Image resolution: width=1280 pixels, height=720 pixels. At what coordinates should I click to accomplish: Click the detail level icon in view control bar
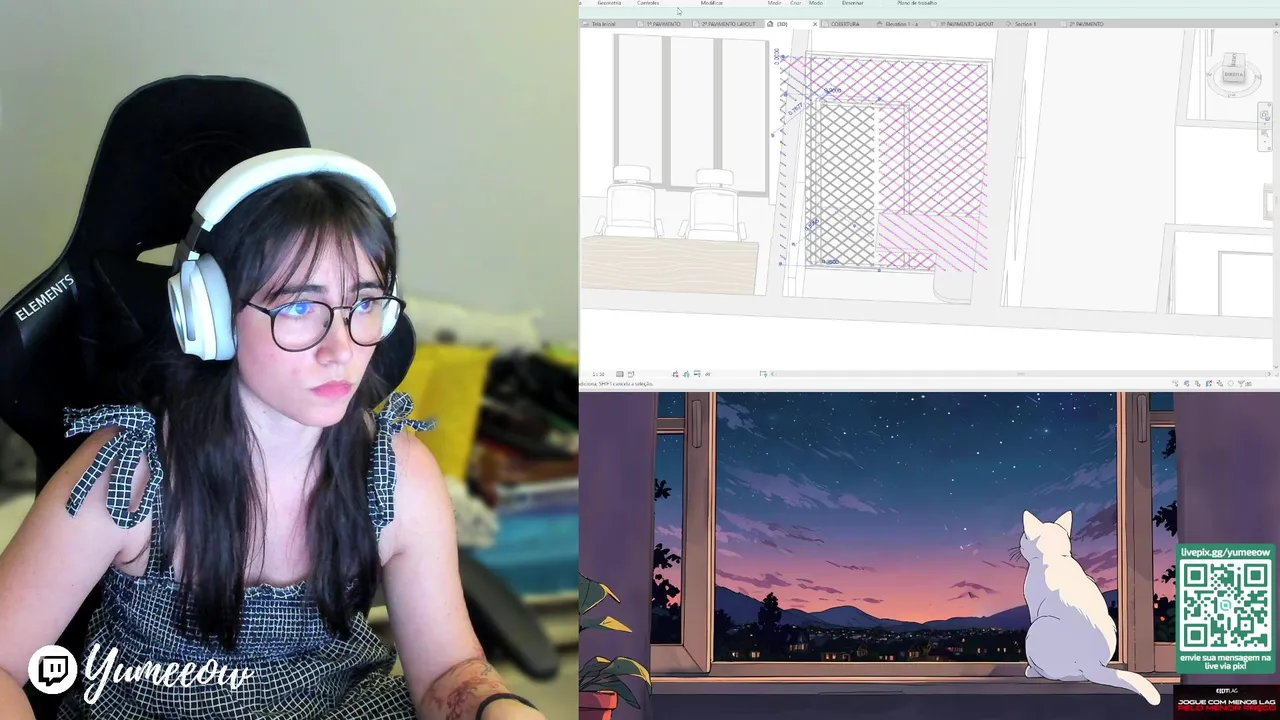coord(619,374)
